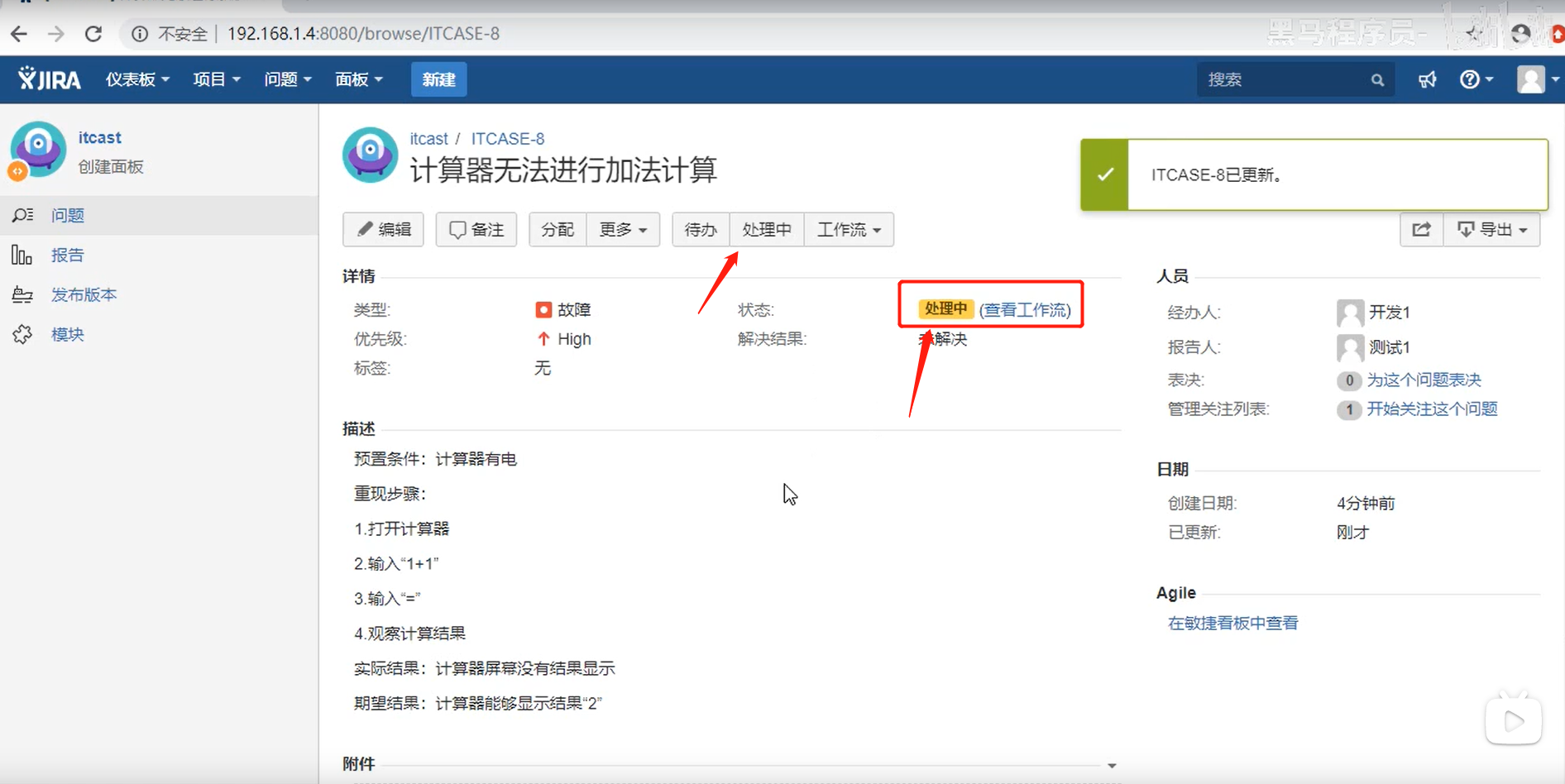The height and width of the screenshot is (784, 1565).
Task: Click the 模块 sidebar icon
Action: click(22, 333)
